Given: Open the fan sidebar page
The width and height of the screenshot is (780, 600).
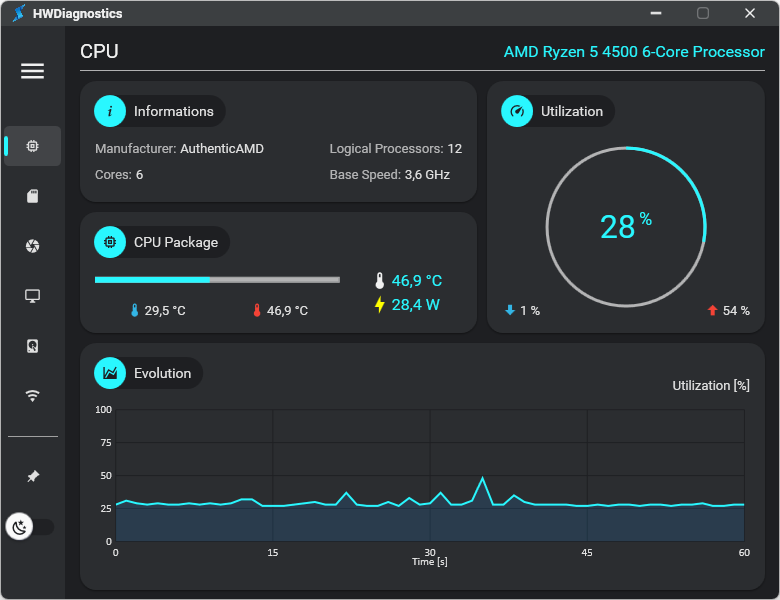Looking at the screenshot, I should 32,246.
